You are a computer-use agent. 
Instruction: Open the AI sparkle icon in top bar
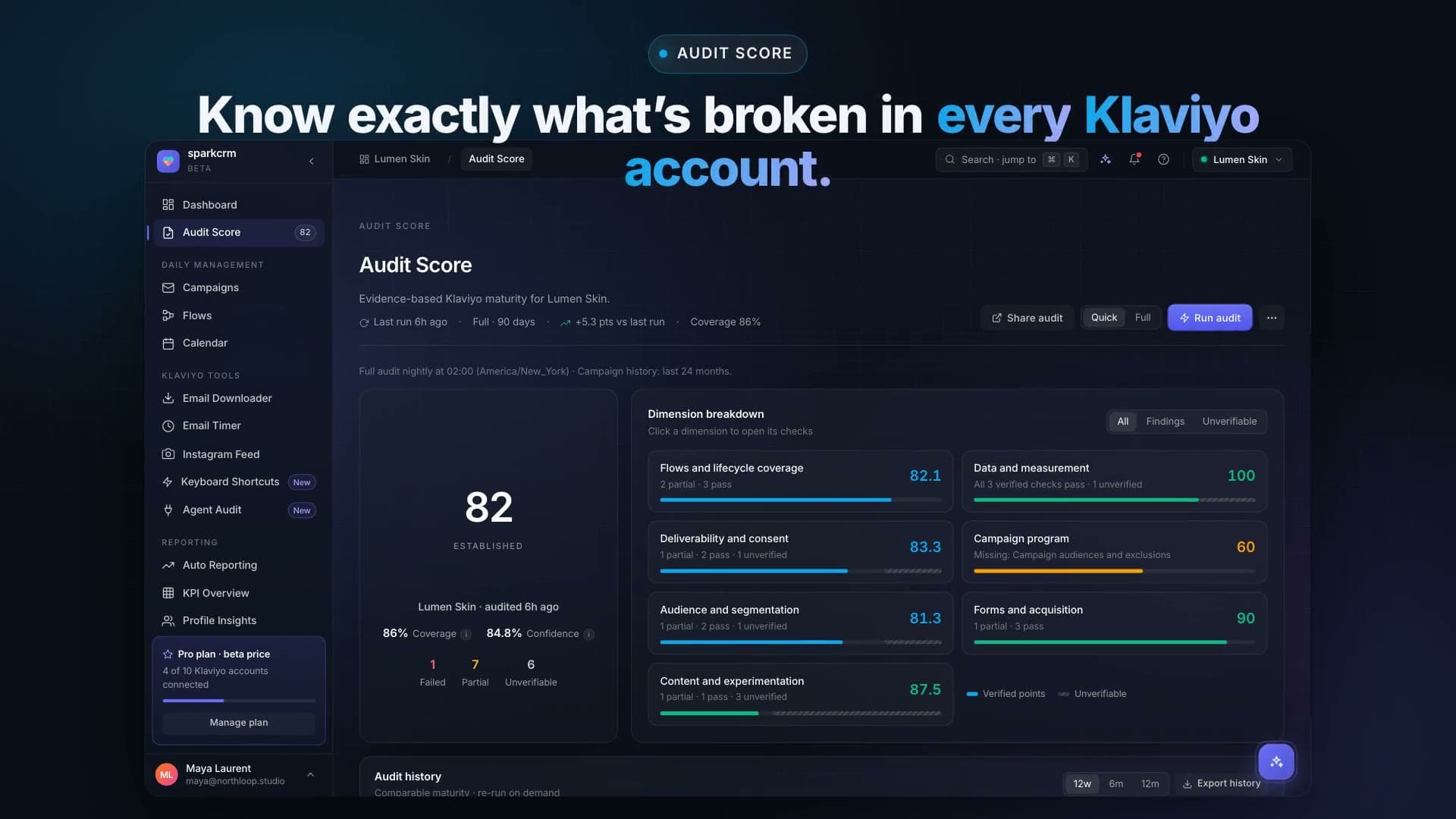click(x=1106, y=159)
